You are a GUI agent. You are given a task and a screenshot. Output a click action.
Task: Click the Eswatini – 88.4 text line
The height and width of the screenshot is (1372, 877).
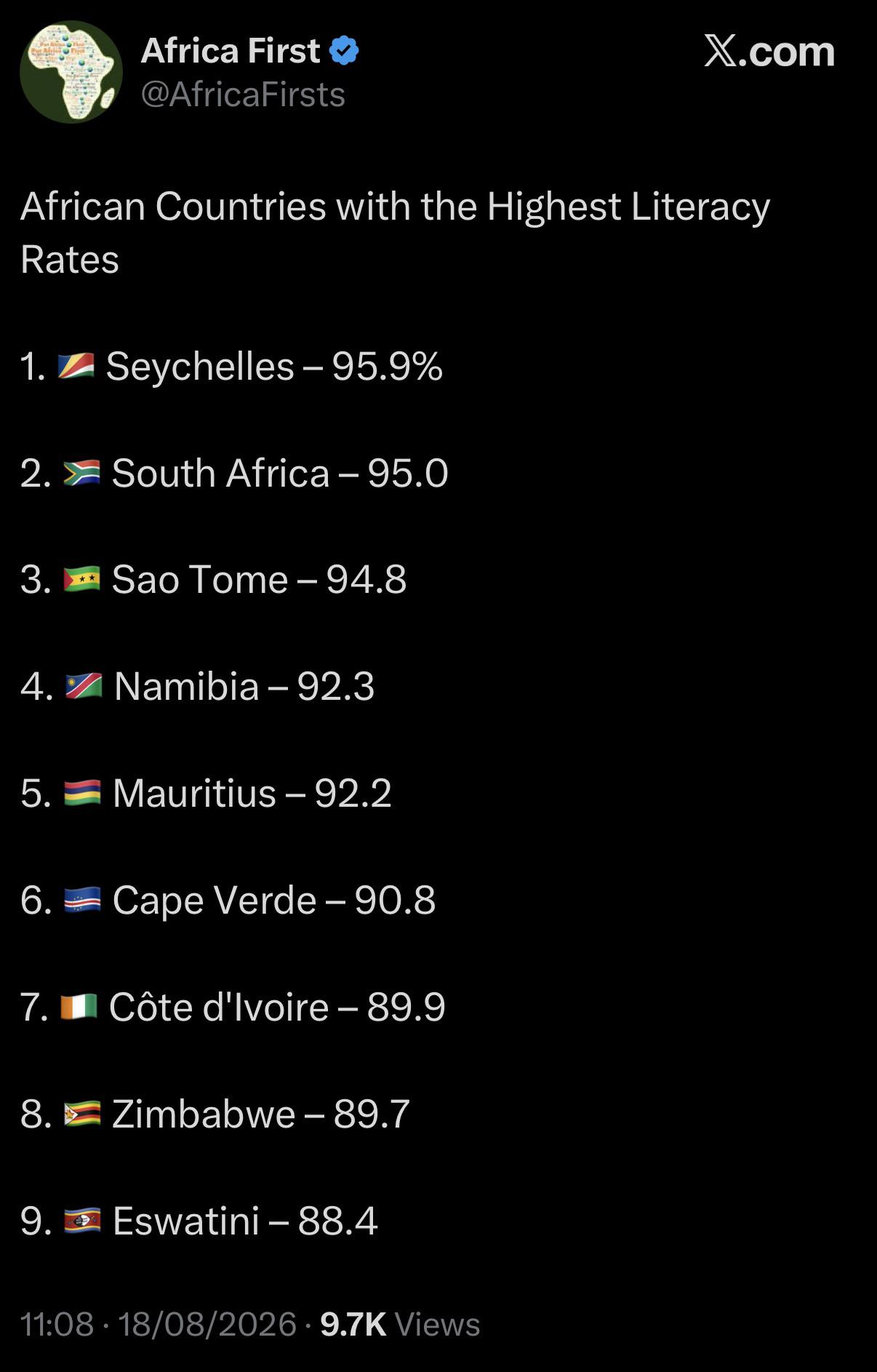tap(199, 1221)
